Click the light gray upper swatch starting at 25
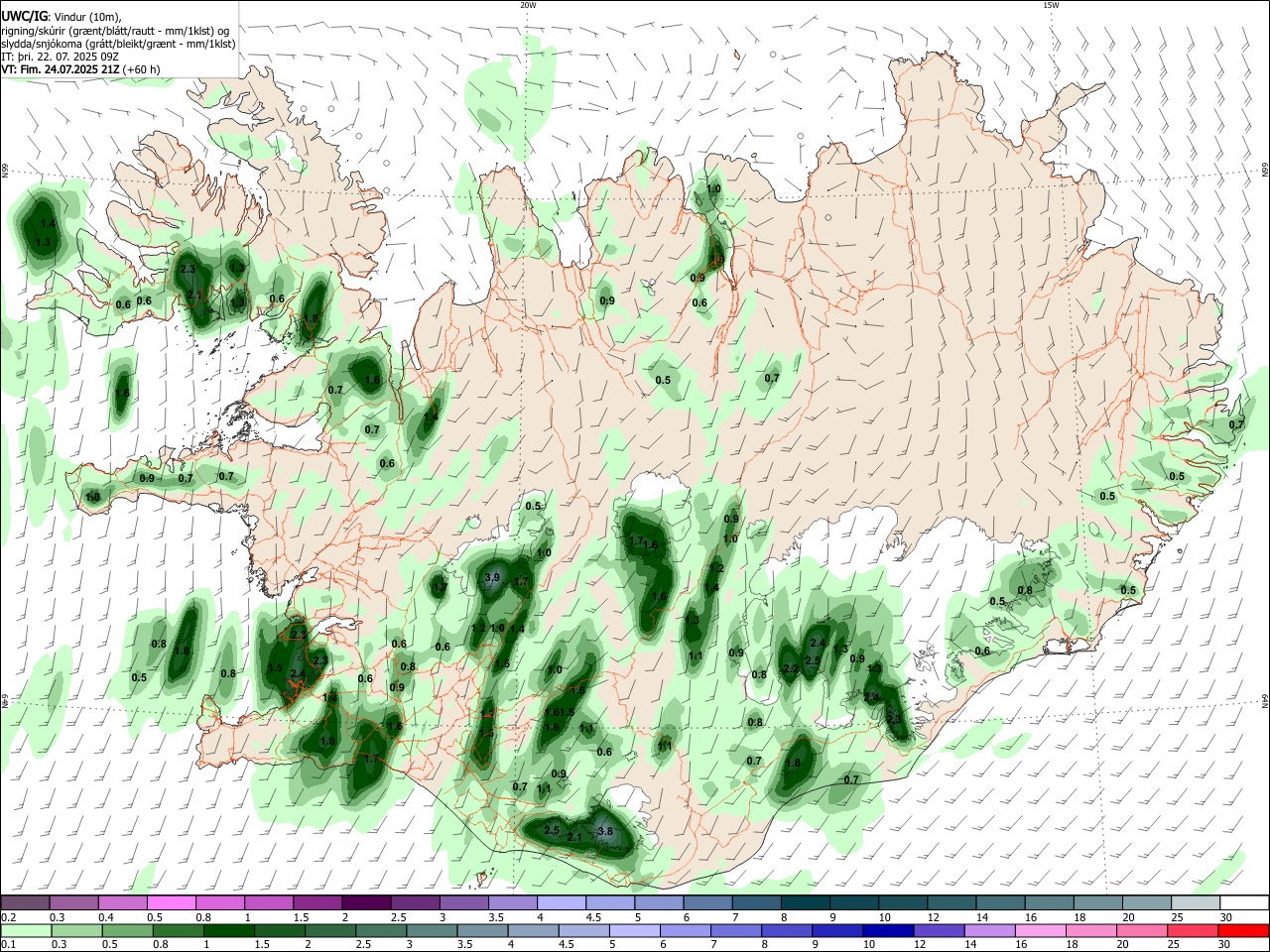Image resolution: width=1270 pixels, height=952 pixels. point(1196,903)
